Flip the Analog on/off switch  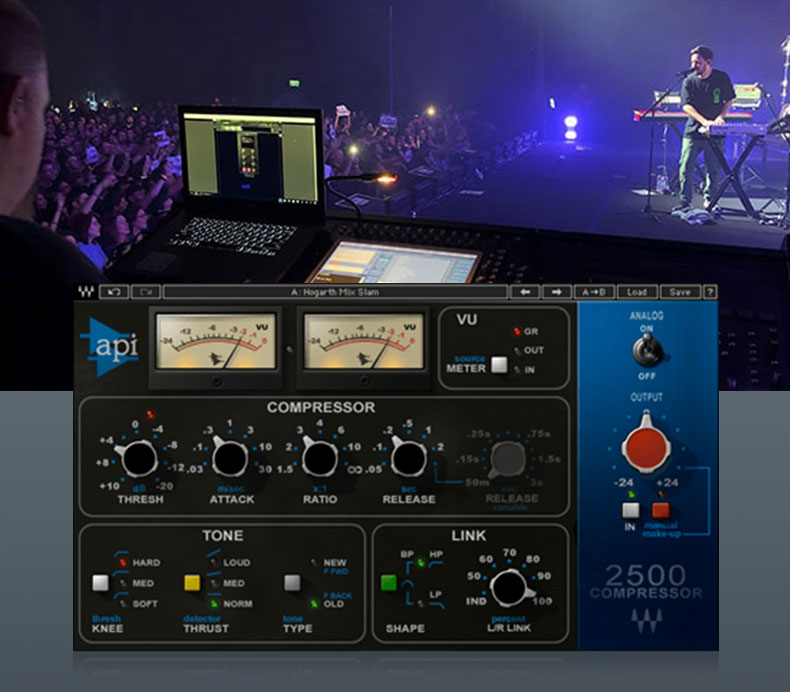(x=647, y=350)
